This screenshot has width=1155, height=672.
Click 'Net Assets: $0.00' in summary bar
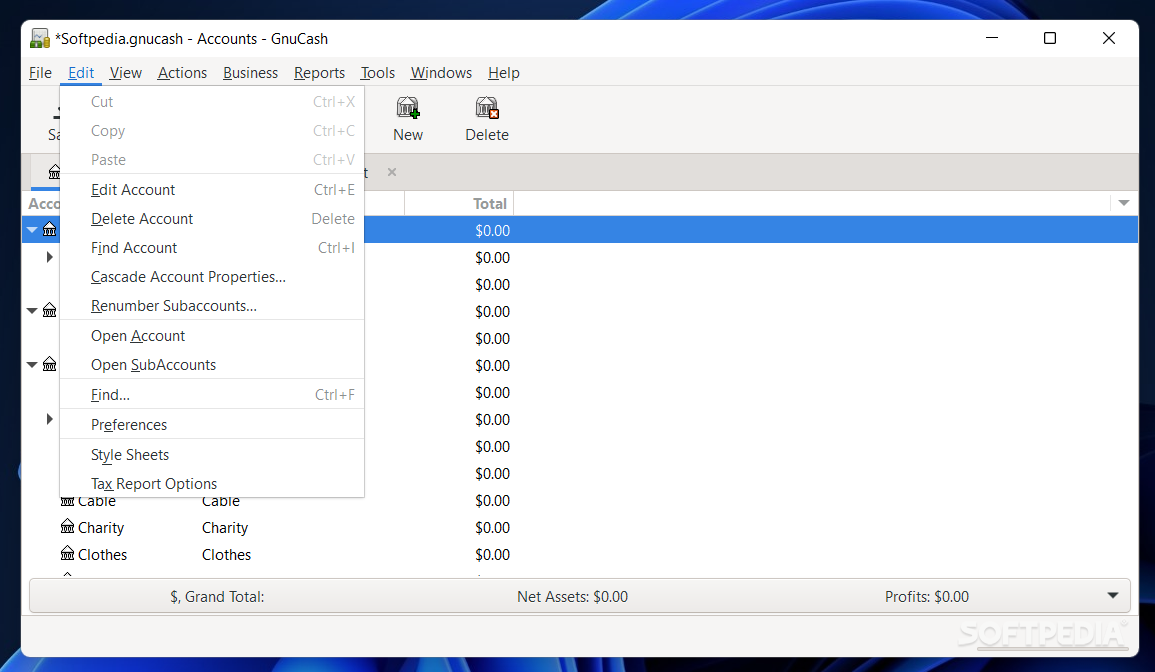[572, 596]
